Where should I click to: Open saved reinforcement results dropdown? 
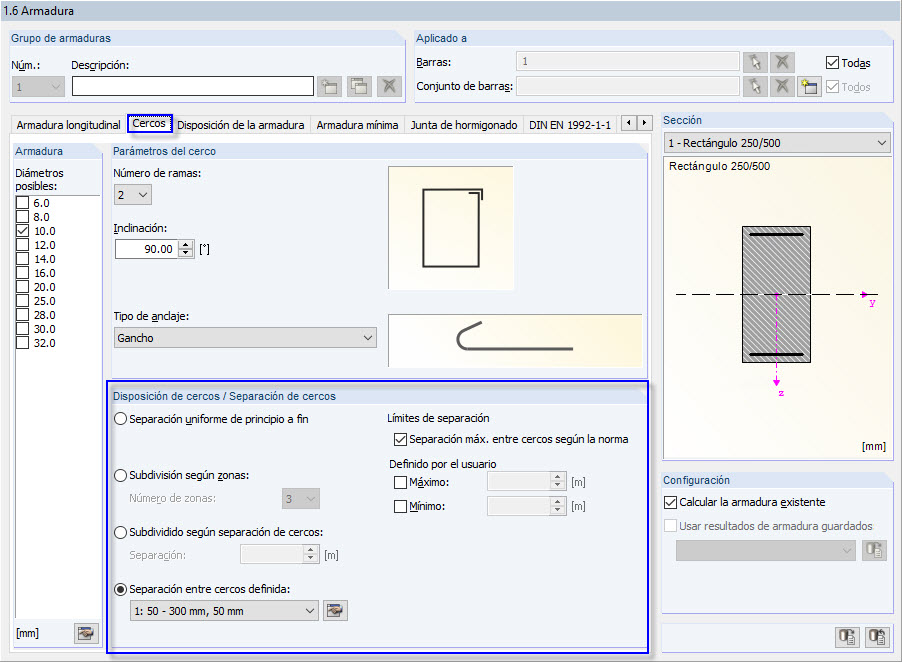766,550
